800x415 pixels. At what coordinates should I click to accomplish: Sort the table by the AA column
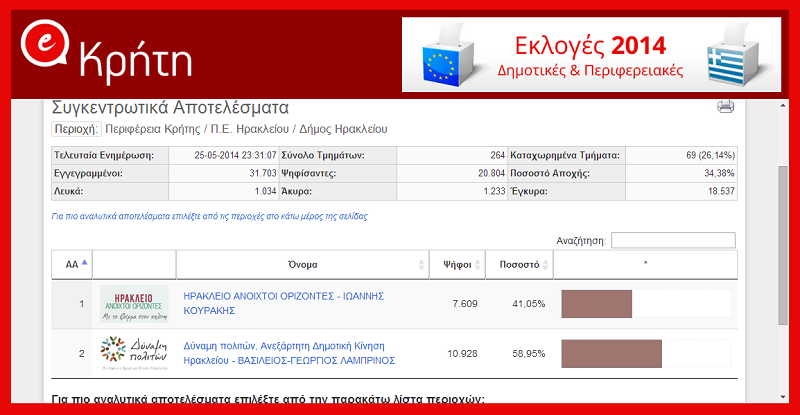77,264
